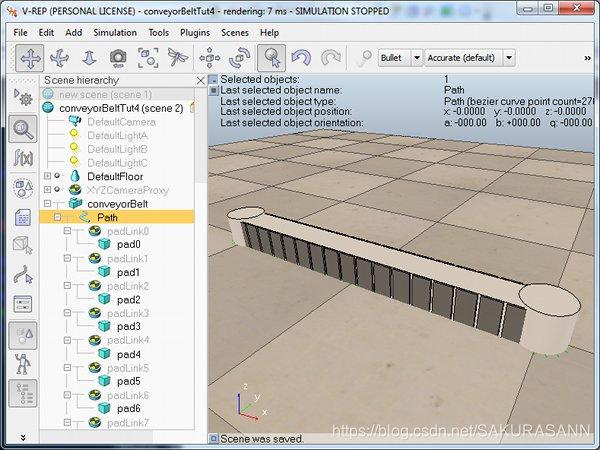
Task: Toggle the click selection tool
Action: click(x=271, y=58)
